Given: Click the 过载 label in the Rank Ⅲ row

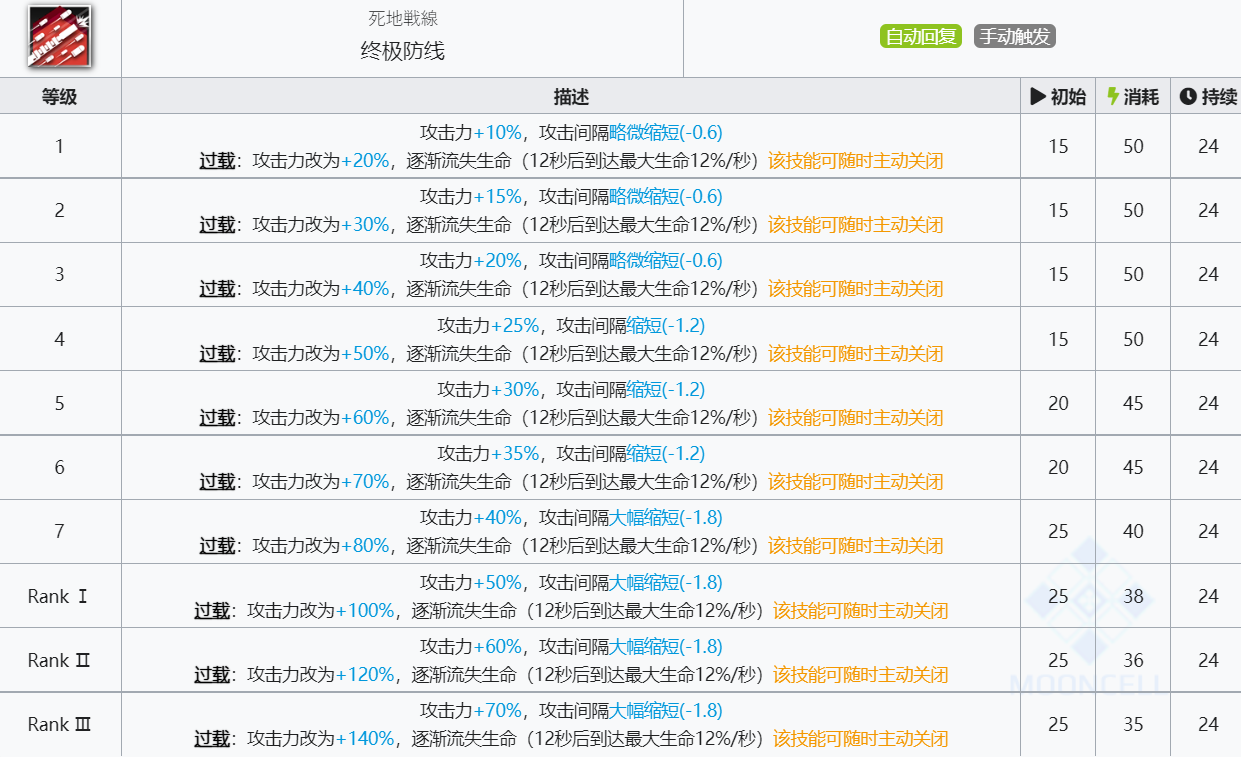Looking at the screenshot, I should [212, 739].
